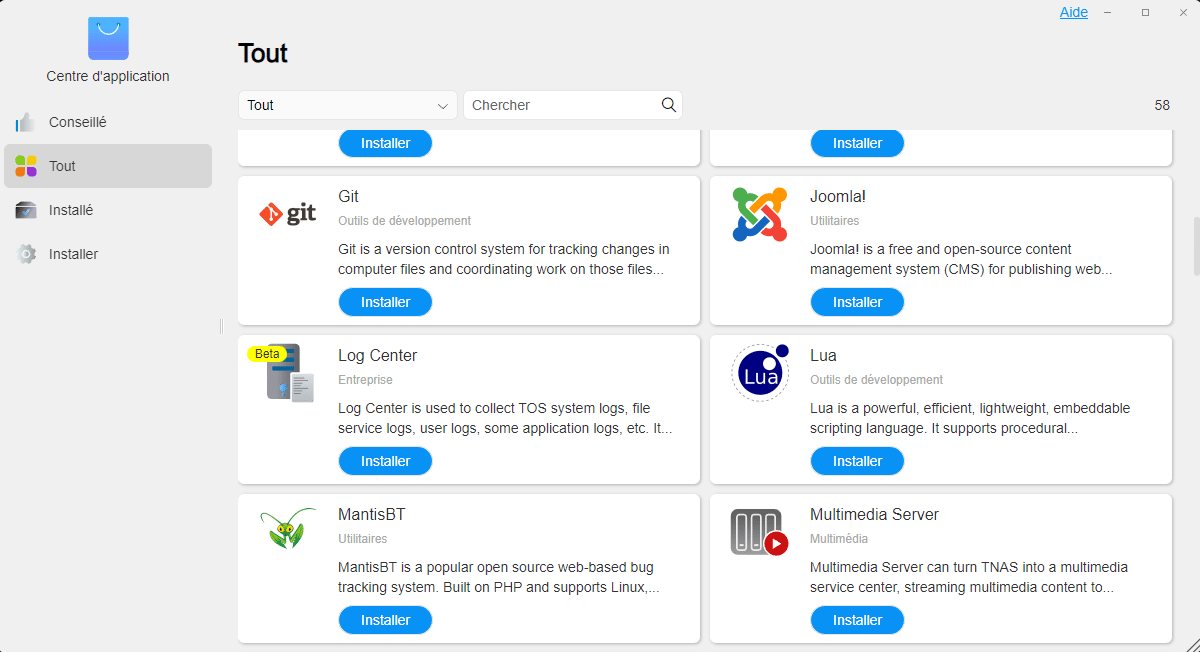Click the search magnifier icon
Viewport: 1200px width, 652px height.
[669, 105]
